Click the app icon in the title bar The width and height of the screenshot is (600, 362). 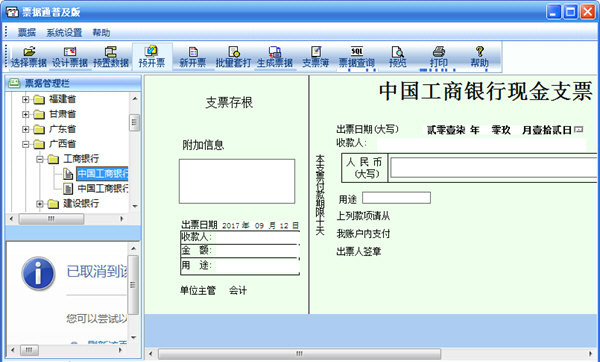pyautogui.click(x=12, y=12)
